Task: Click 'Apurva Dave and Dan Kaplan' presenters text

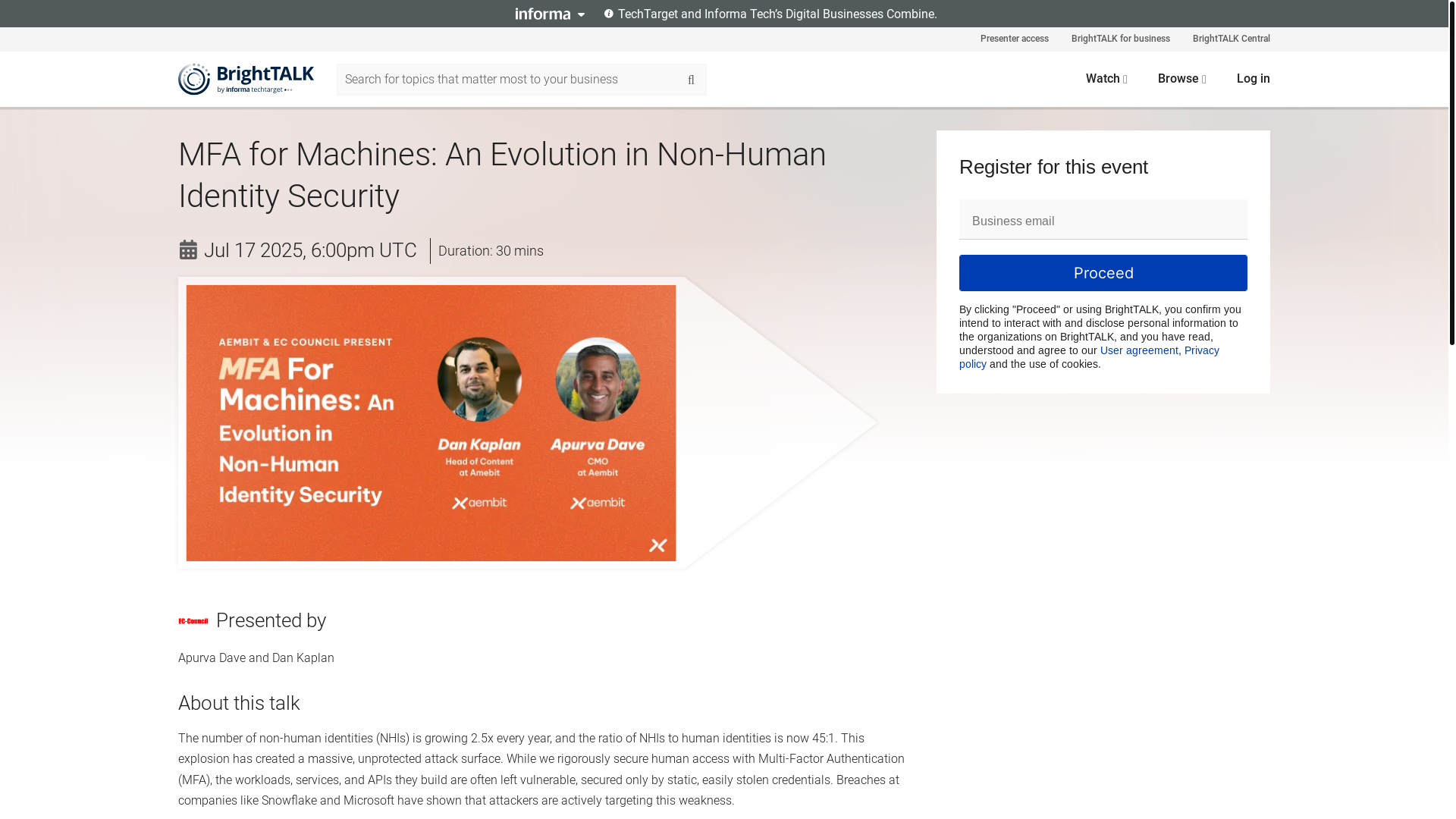Action: [x=256, y=657]
